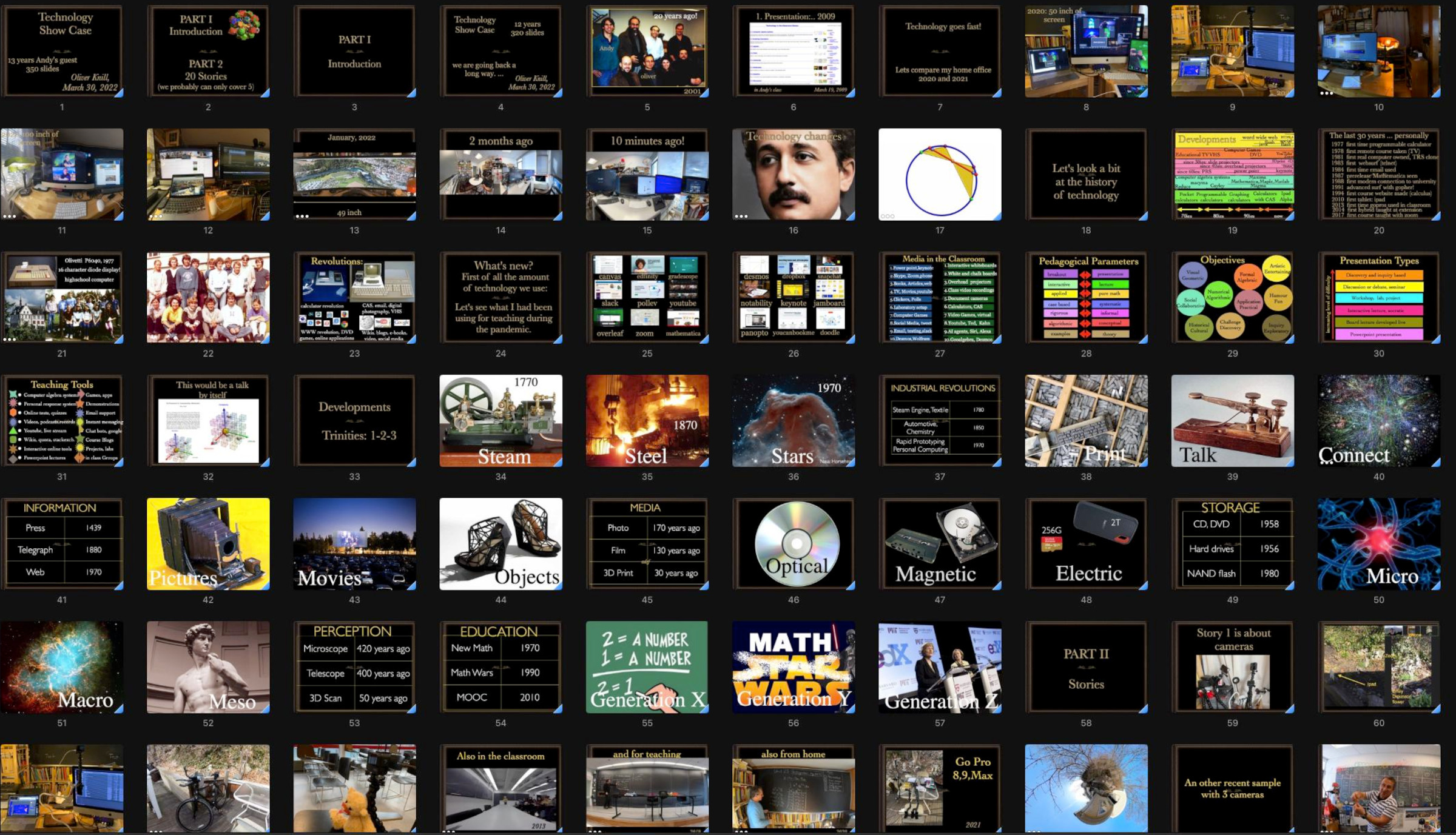Open the Einstein portrait slide 16
This screenshot has height=835, width=1456.
793,175
